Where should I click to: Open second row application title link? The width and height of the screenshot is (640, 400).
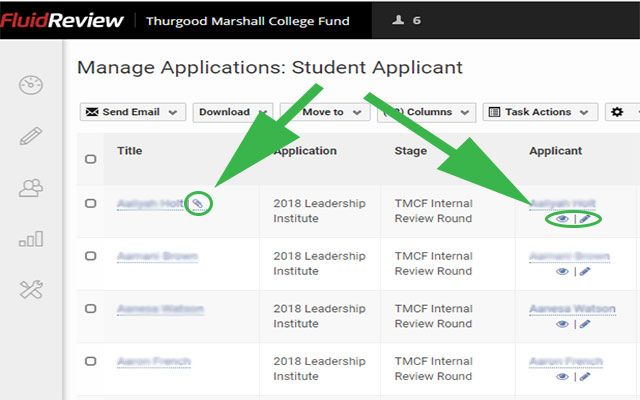tap(157, 256)
